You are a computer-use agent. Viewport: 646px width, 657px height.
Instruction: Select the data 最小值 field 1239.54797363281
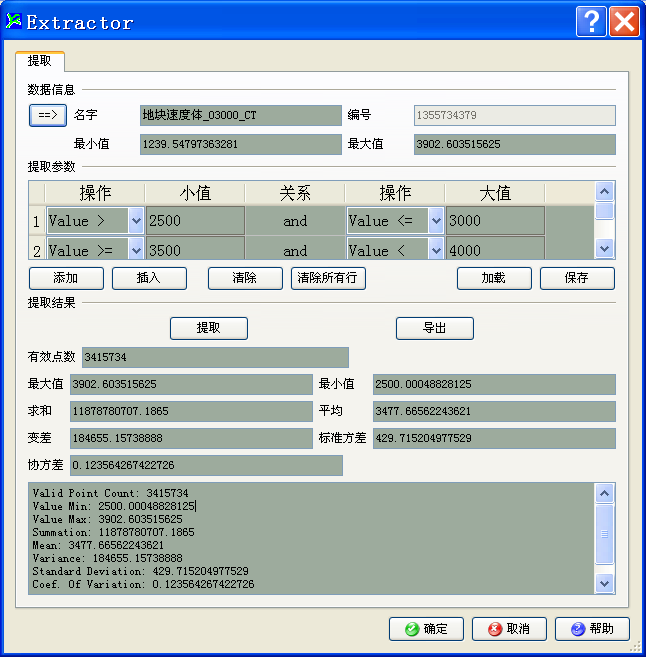tap(240, 144)
